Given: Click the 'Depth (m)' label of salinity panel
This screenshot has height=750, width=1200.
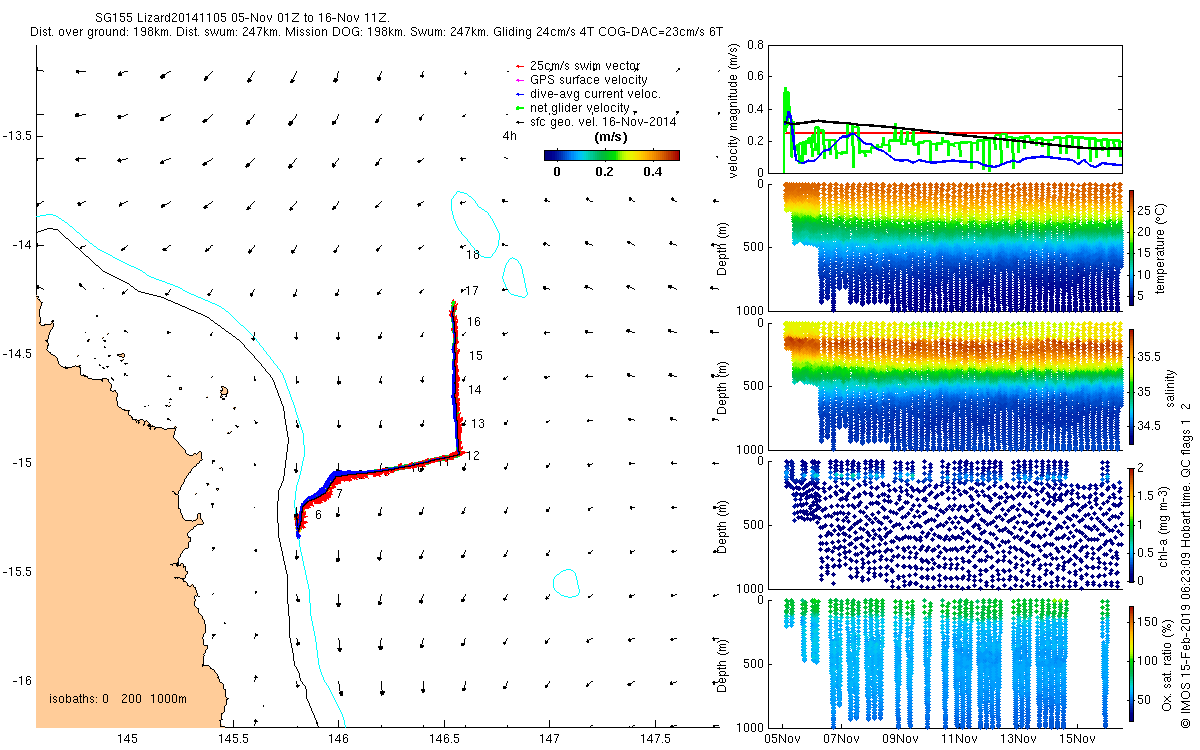Looking at the screenshot, I should 723,386.
